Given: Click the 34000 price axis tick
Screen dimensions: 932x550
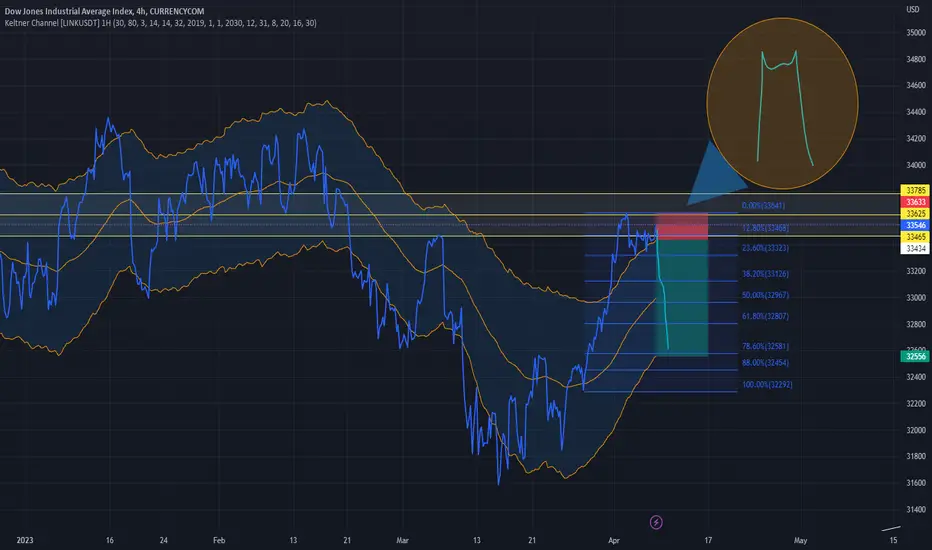Looking at the screenshot, I should tap(915, 165).
